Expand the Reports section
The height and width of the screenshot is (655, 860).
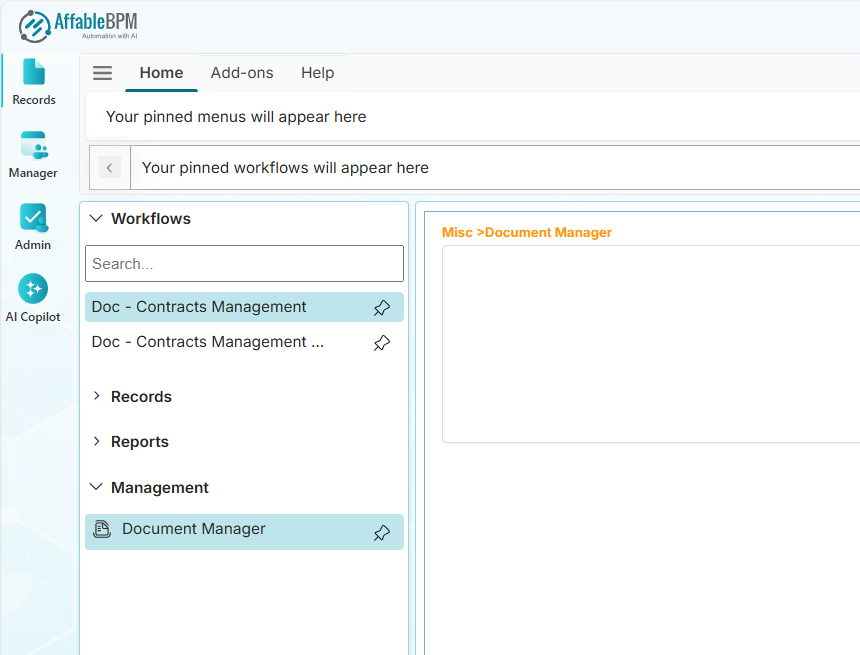(96, 441)
